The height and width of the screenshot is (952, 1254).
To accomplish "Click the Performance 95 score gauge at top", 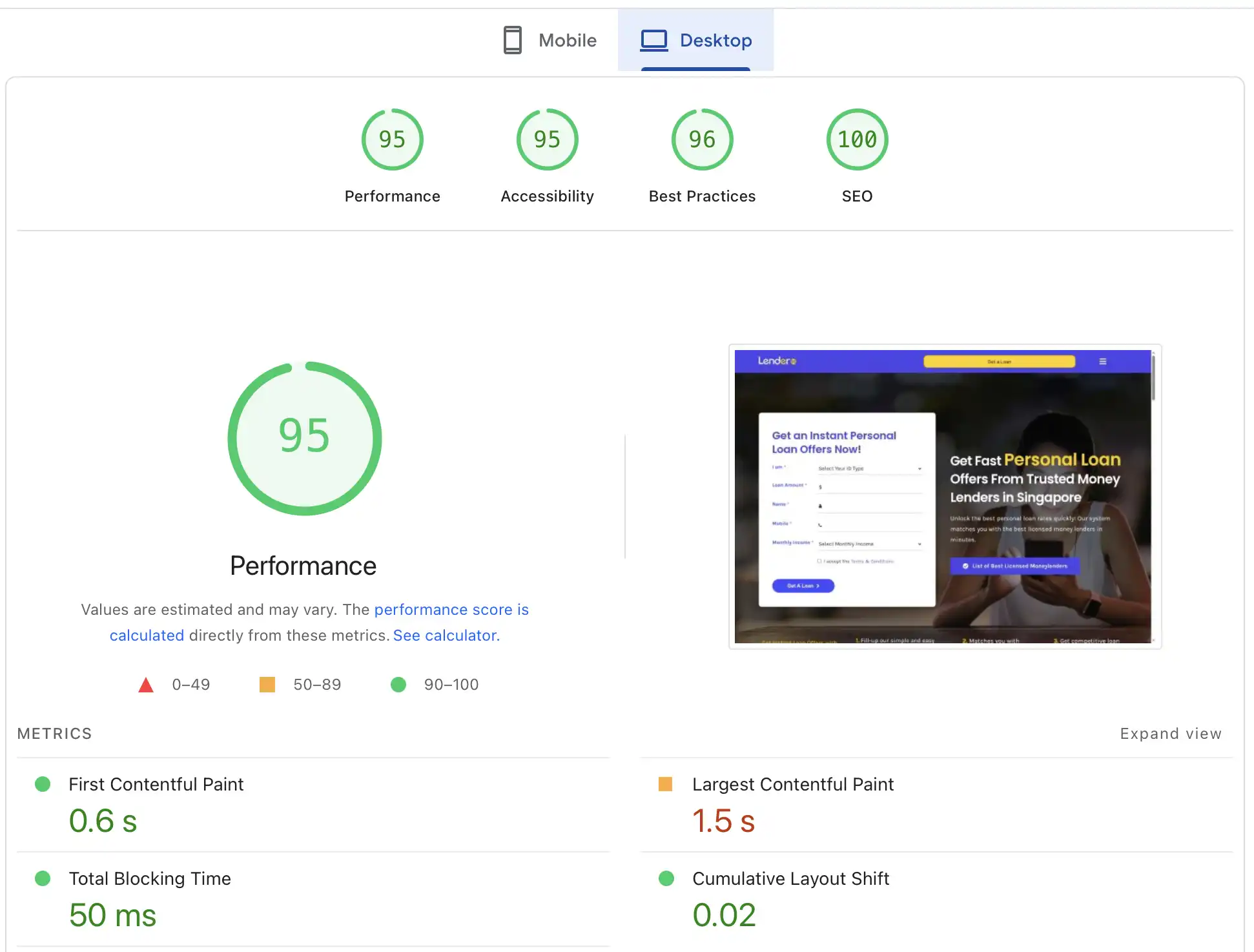I will (392, 140).
